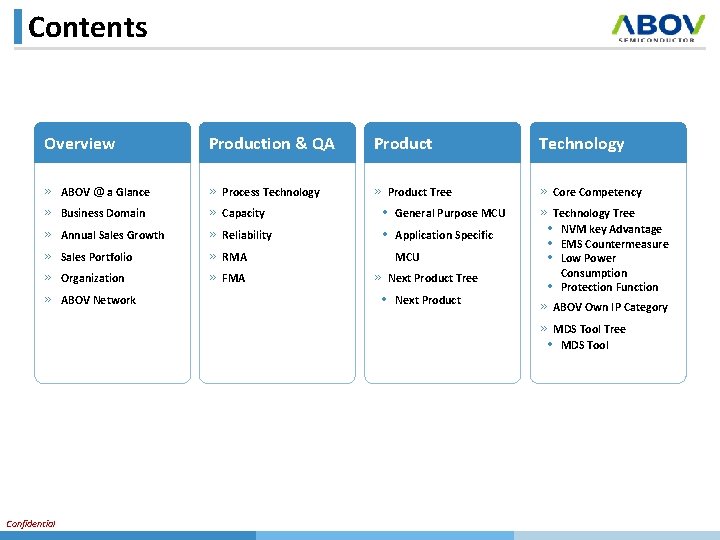Image resolution: width=720 pixels, height=540 pixels.
Task: Open the MDS Tool Tree item
Action: click(x=589, y=329)
